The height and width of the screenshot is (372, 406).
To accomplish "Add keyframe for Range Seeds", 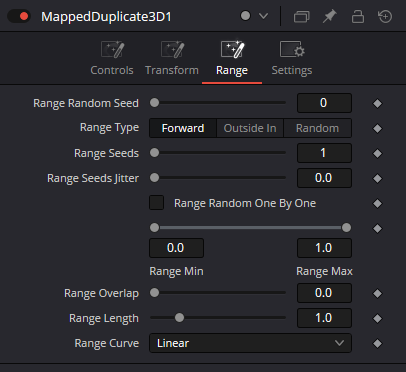I will point(377,153).
